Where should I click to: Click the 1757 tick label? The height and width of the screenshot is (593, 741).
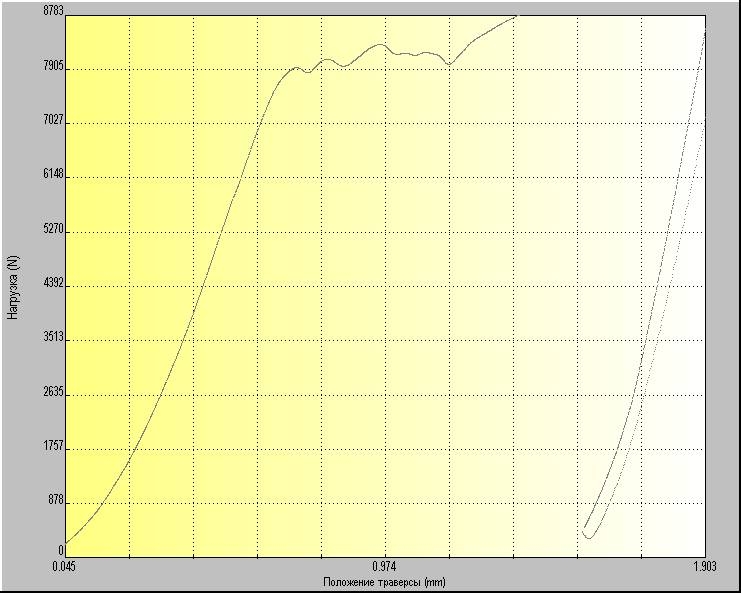point(53,446)
